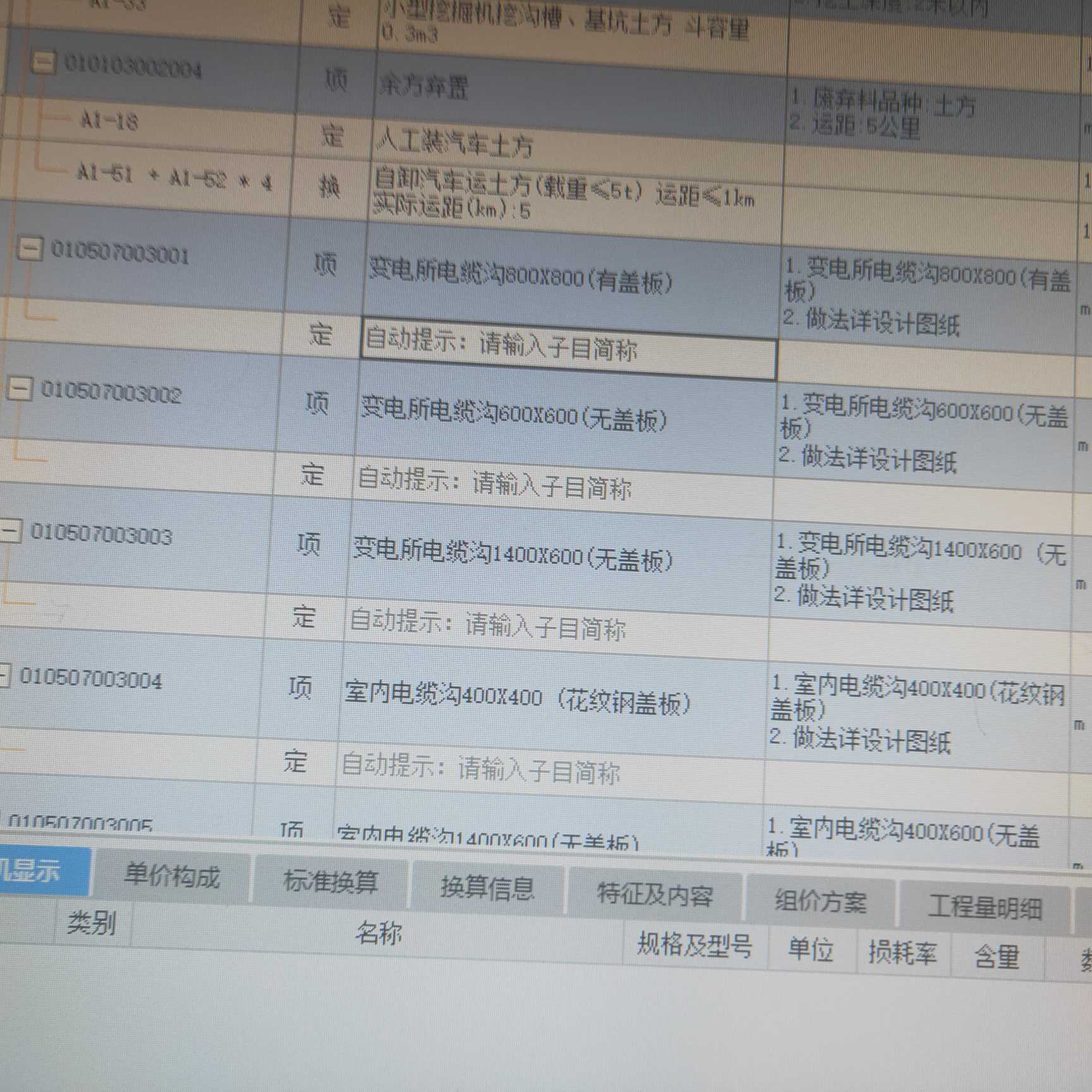Click the 名称 column header
The width and height of the screenshot is (1092, 1092).
378,933
